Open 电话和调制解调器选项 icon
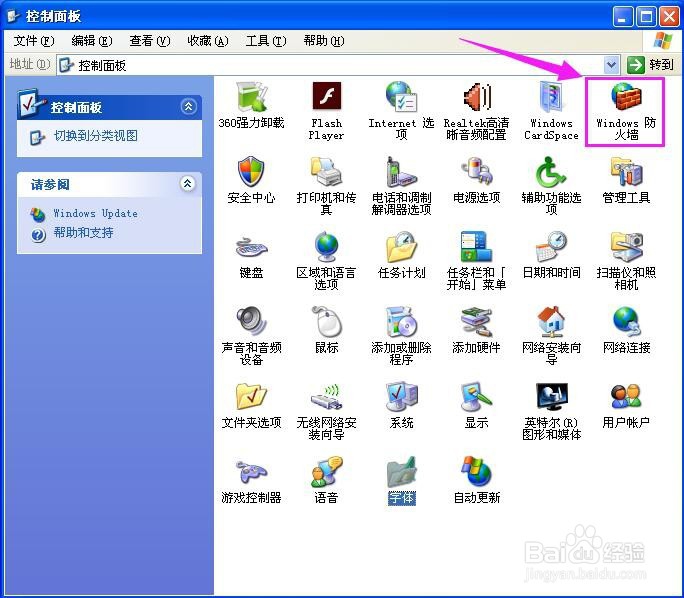 [401, 171]
